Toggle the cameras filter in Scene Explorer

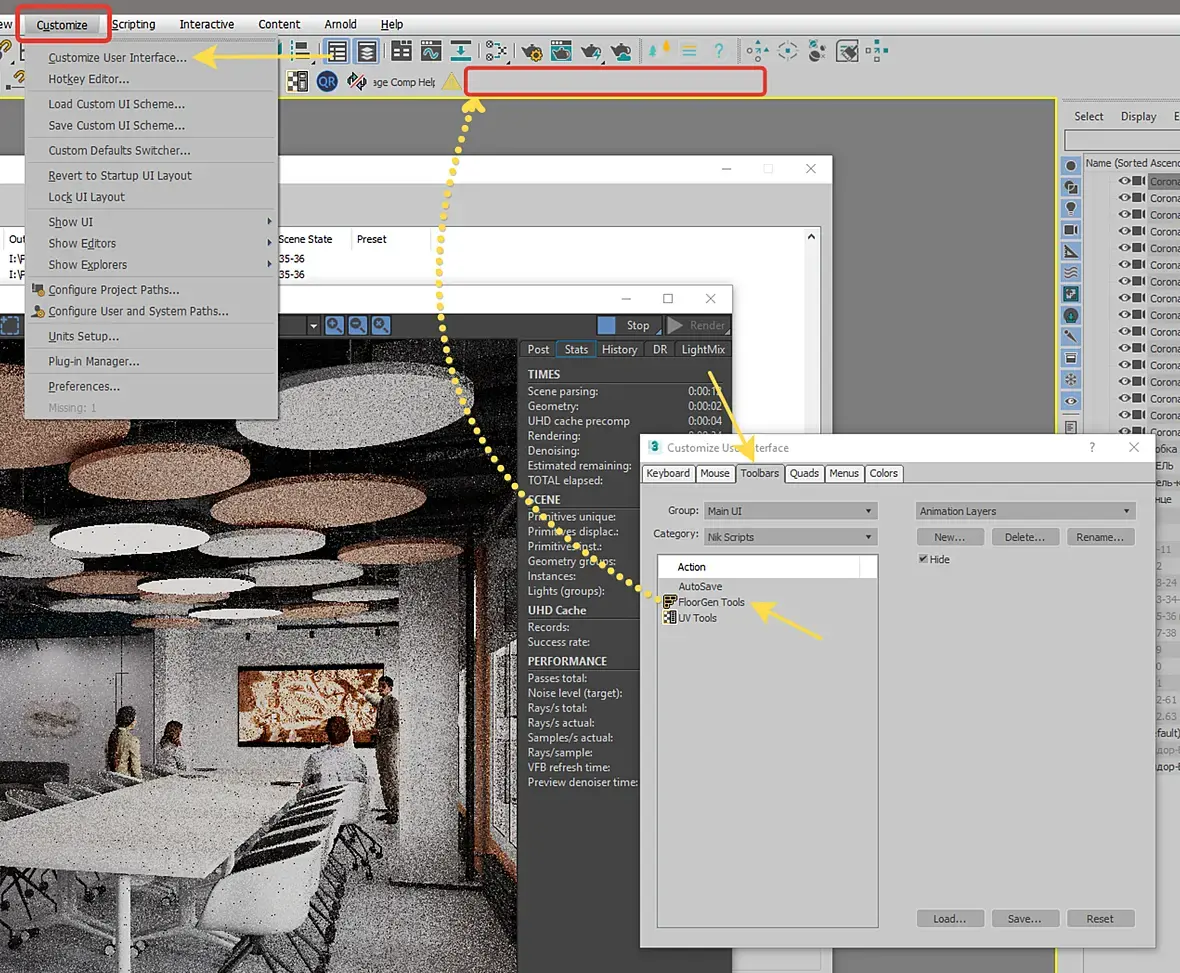coord(1071,230)
